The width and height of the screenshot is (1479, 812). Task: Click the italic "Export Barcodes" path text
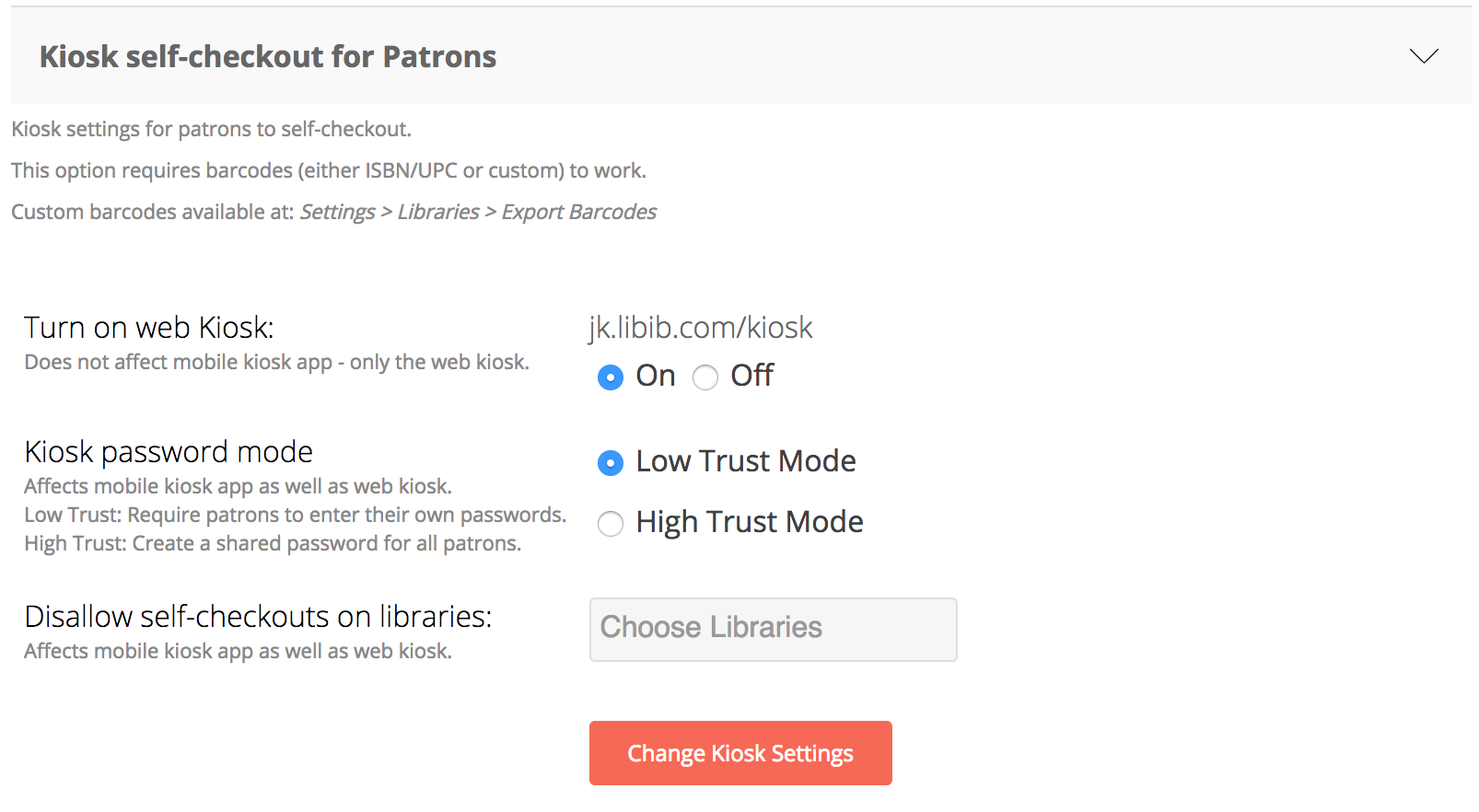(x=578, y=212)
